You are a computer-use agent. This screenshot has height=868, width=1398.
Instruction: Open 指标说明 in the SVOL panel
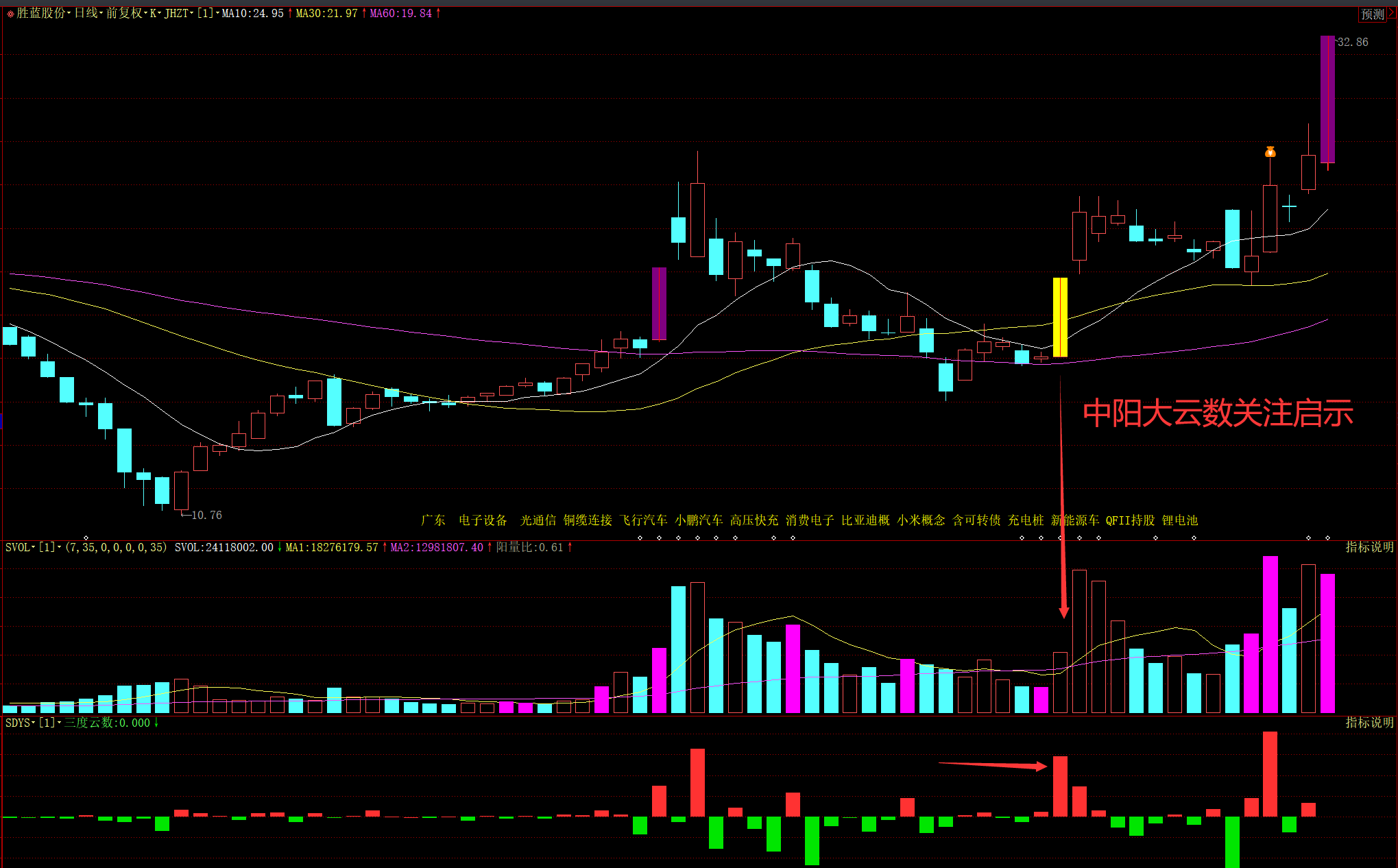(x=1369, y=547)
